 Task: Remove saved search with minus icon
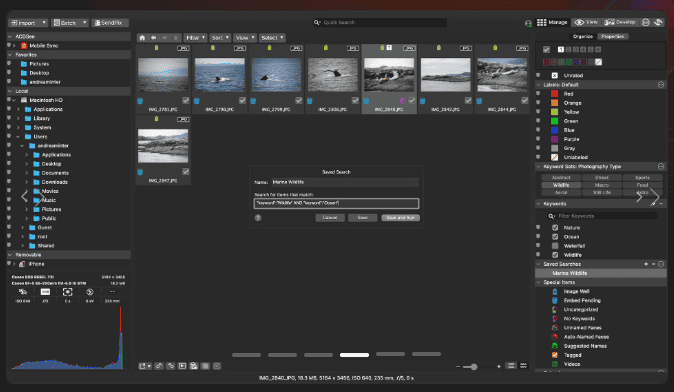[x=653, y=264]
